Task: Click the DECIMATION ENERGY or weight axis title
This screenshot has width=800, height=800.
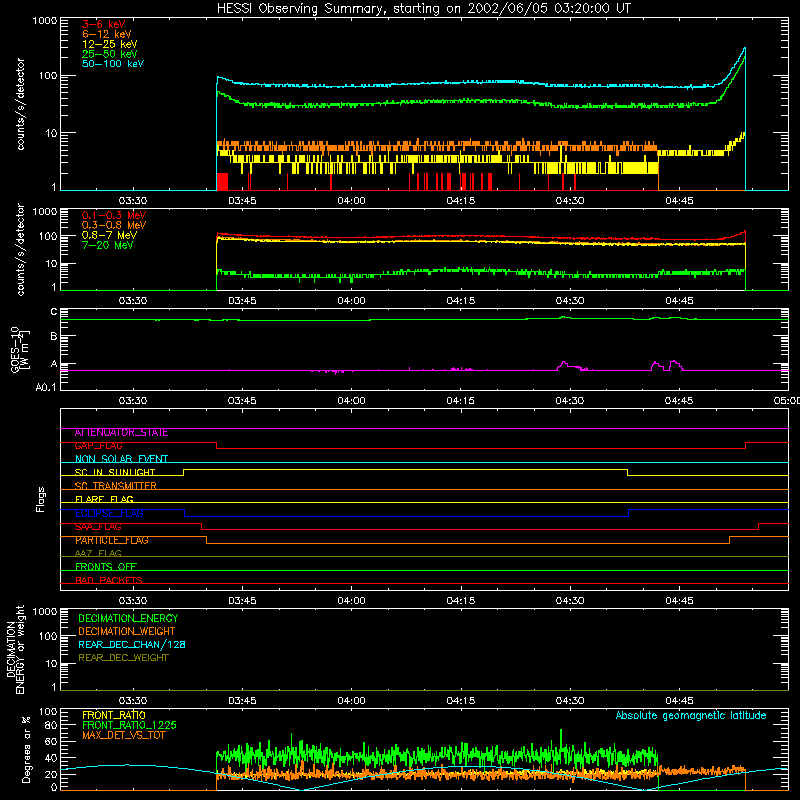Action: point(15,649)
